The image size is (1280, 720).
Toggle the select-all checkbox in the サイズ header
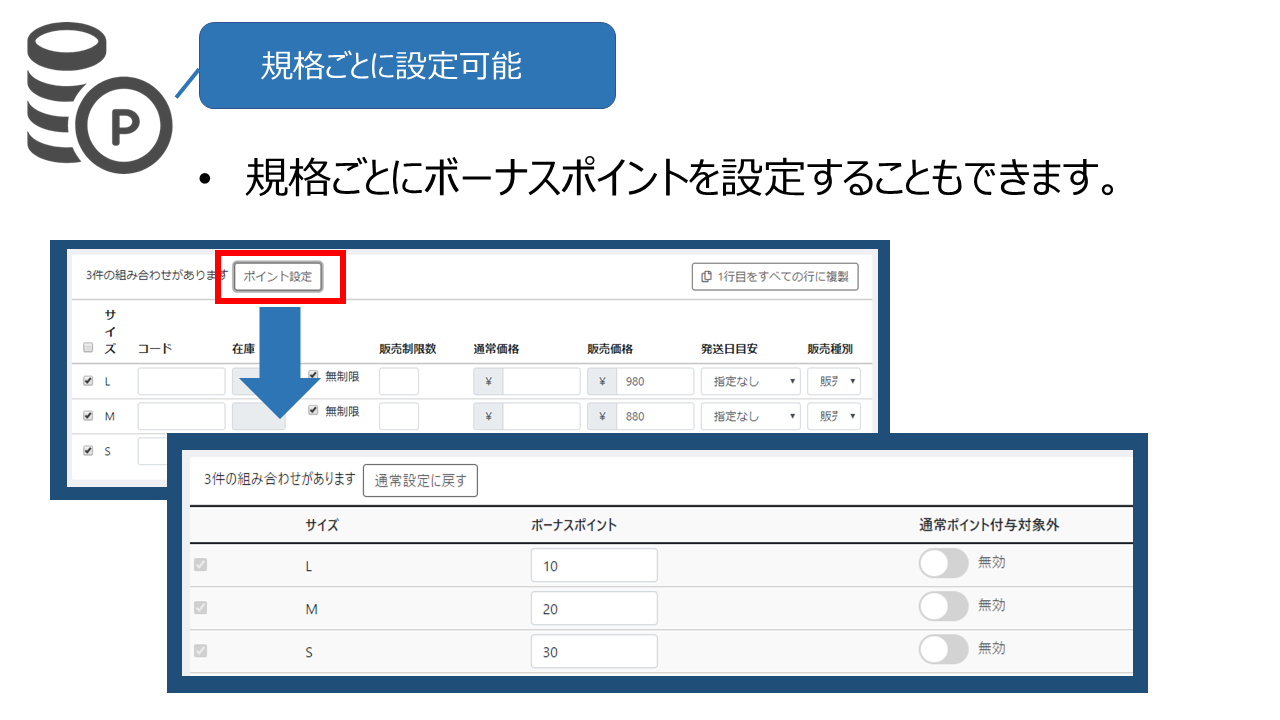pos(88,348)
